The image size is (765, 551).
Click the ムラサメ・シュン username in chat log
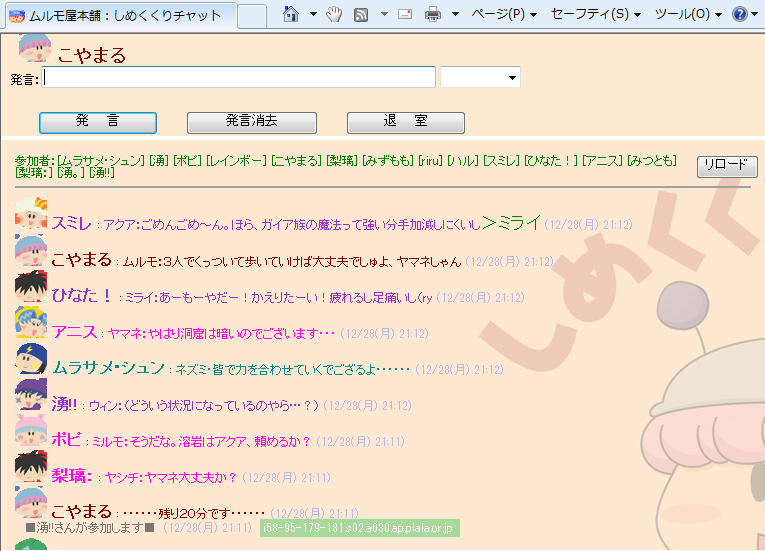108,368
